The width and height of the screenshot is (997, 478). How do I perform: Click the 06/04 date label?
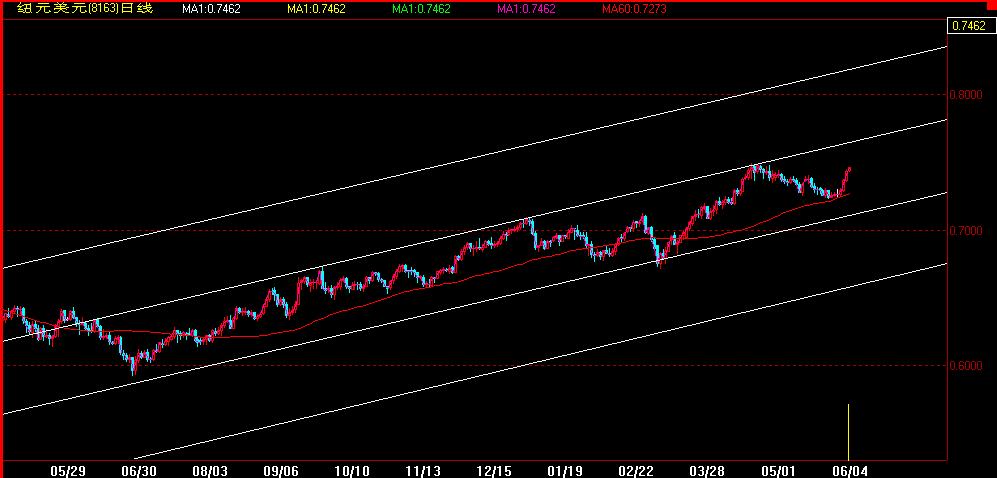849,471
